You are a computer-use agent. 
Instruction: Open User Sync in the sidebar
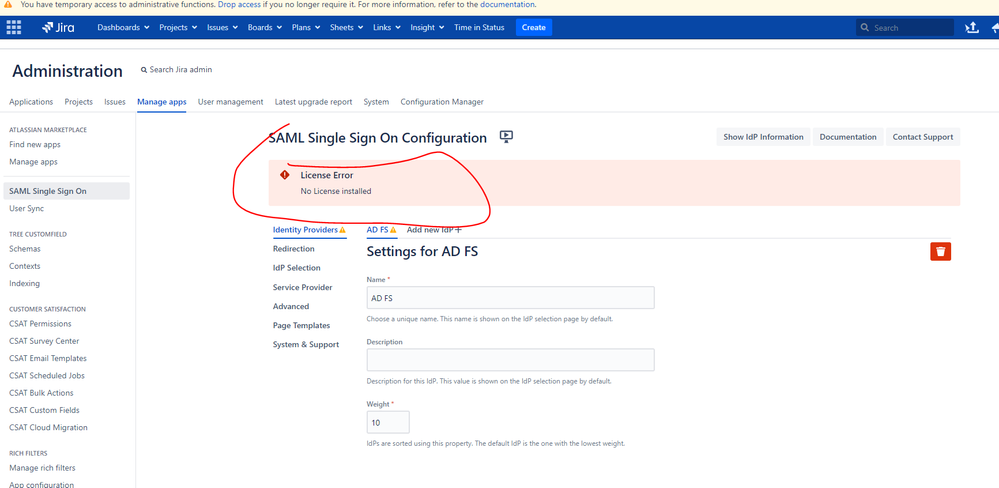(27, 208)
